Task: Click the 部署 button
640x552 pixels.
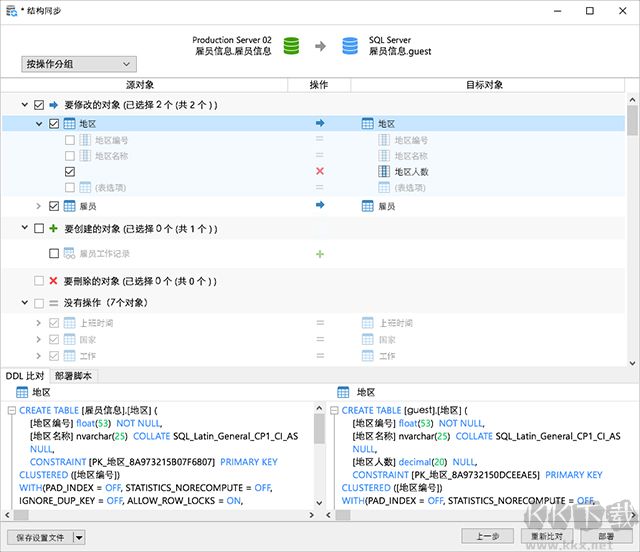Action: click(x=605, y=536)
